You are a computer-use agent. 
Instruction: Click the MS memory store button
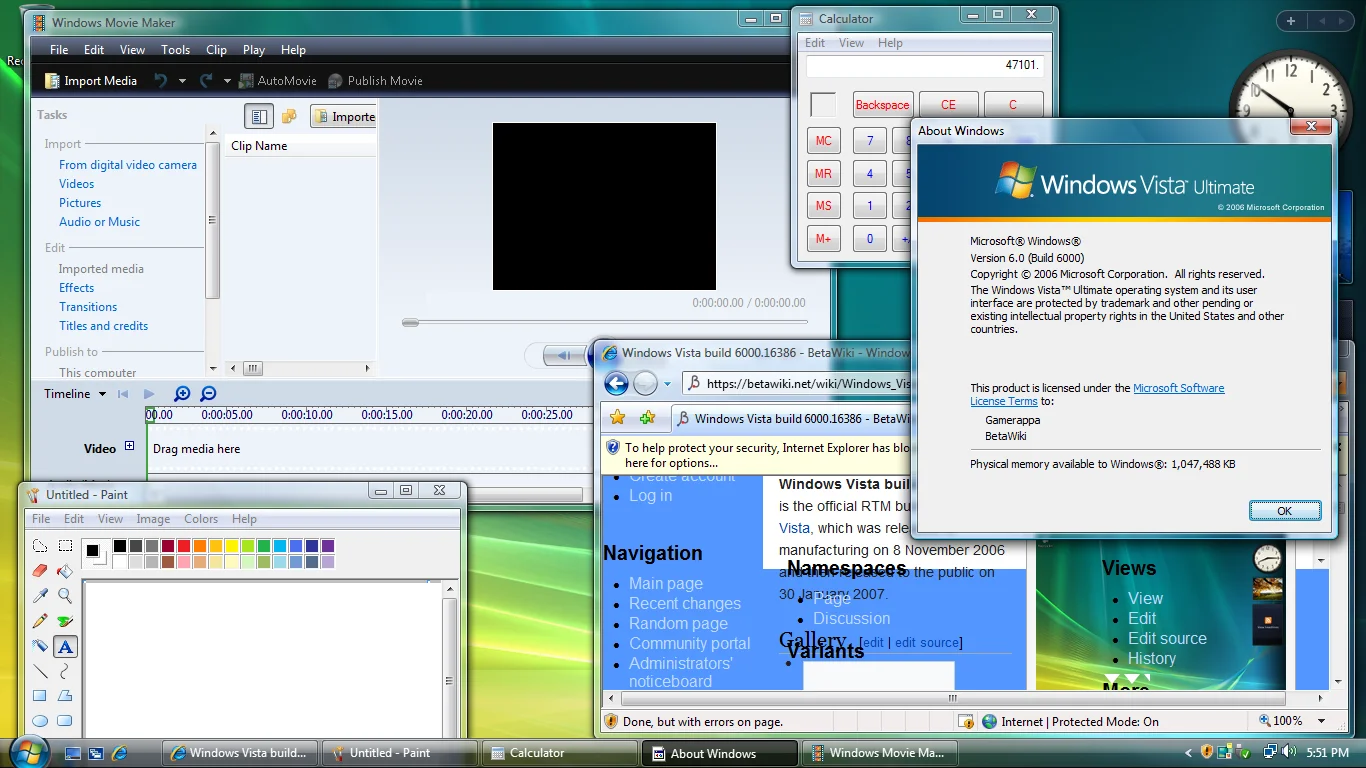pos(823,206)
